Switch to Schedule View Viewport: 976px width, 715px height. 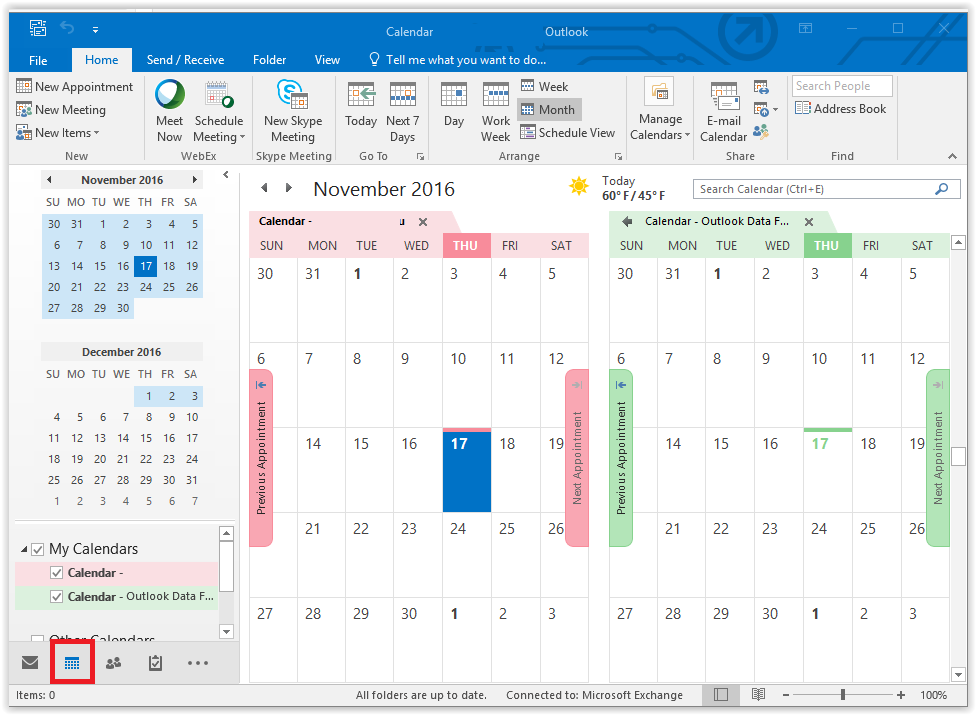point(568,133)
